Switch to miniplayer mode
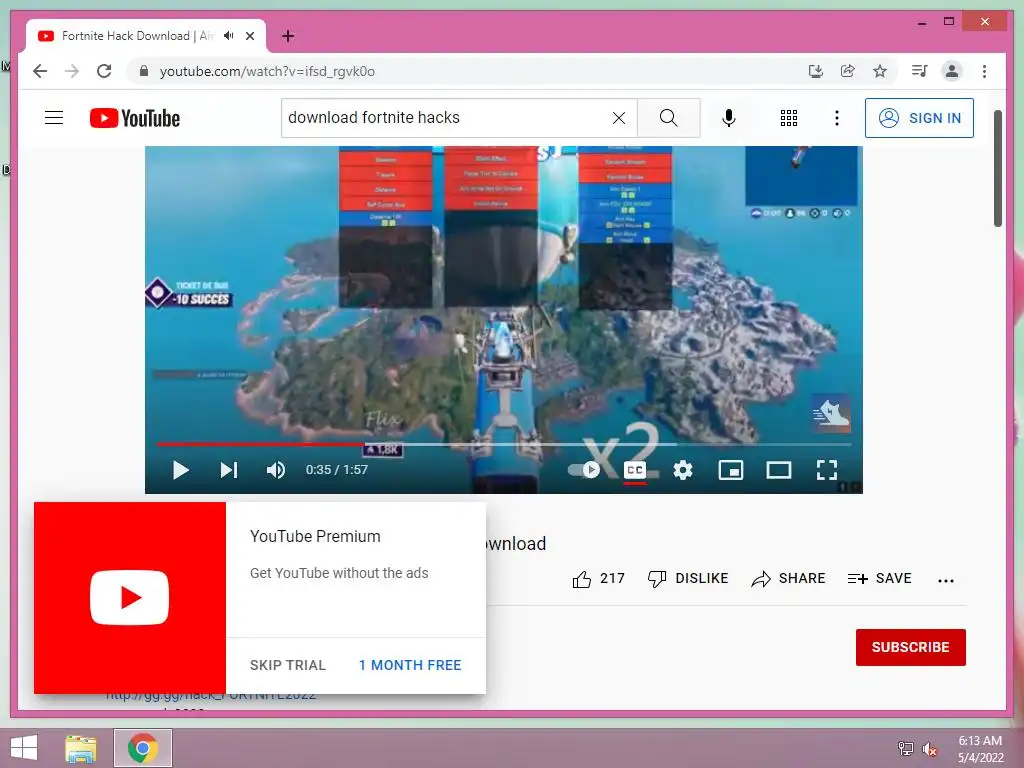This screenshot has width=1024, height=768. click(x=730, y=470)
